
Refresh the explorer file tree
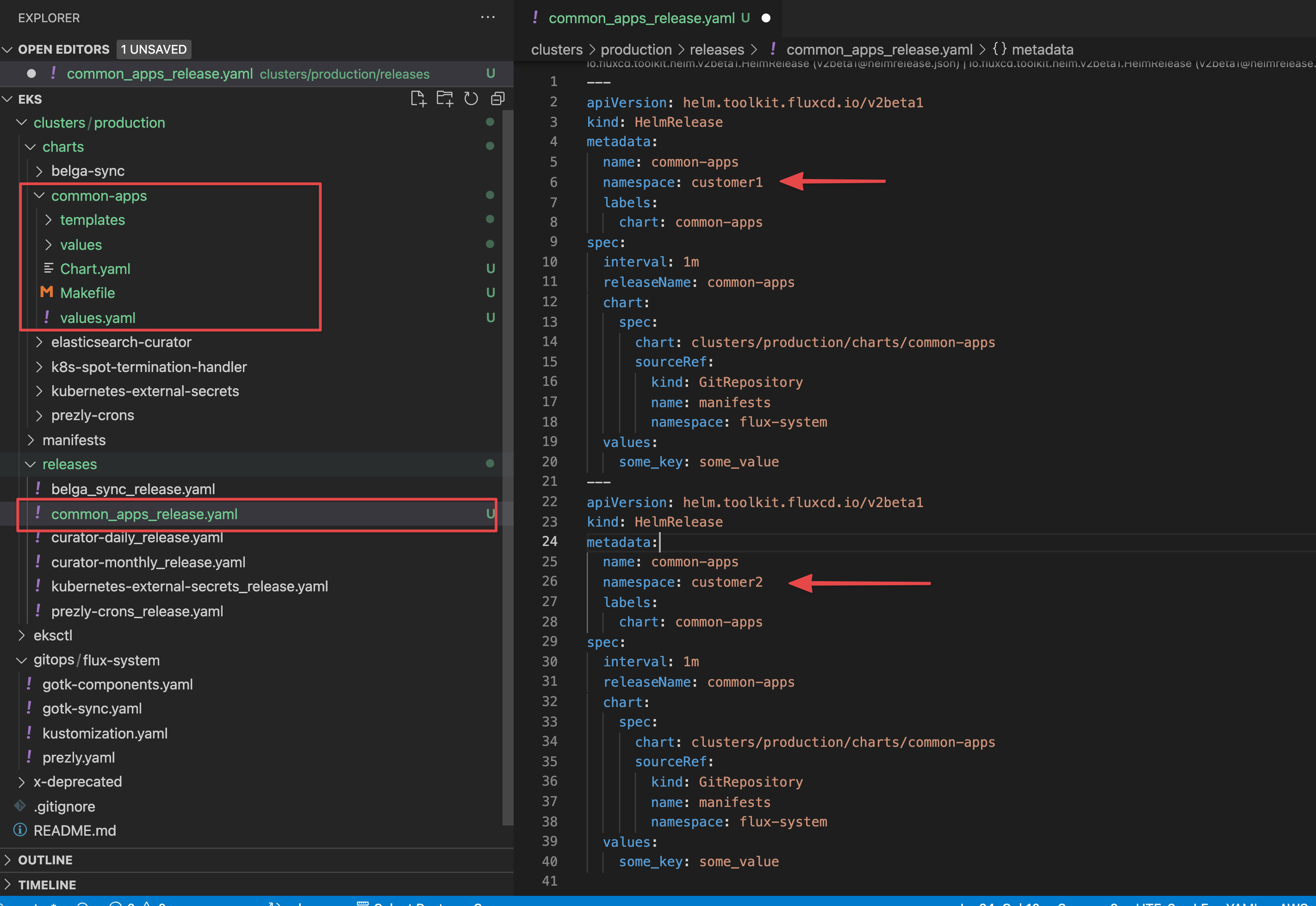471,99
